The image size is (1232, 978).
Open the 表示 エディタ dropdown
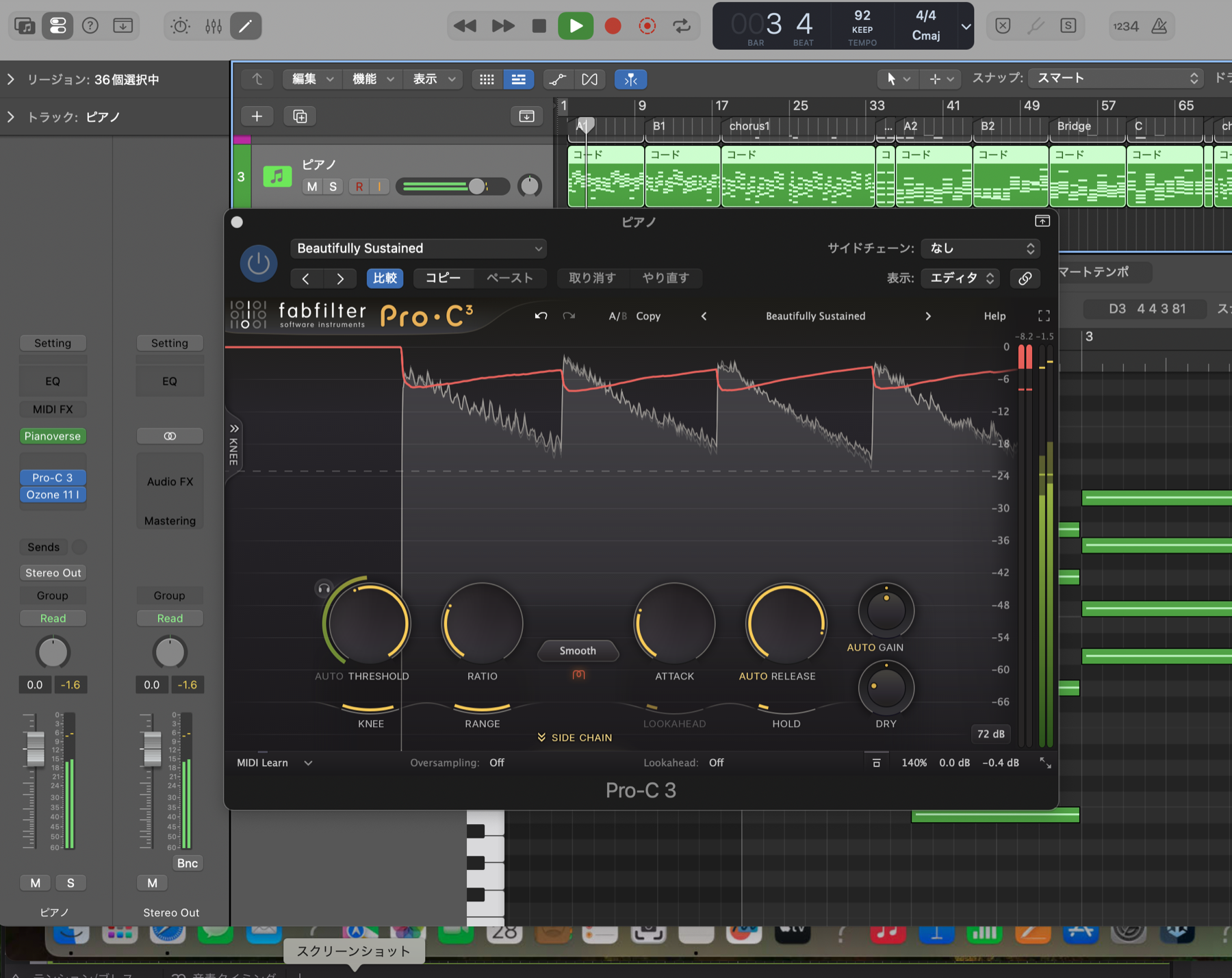point(960,278)
